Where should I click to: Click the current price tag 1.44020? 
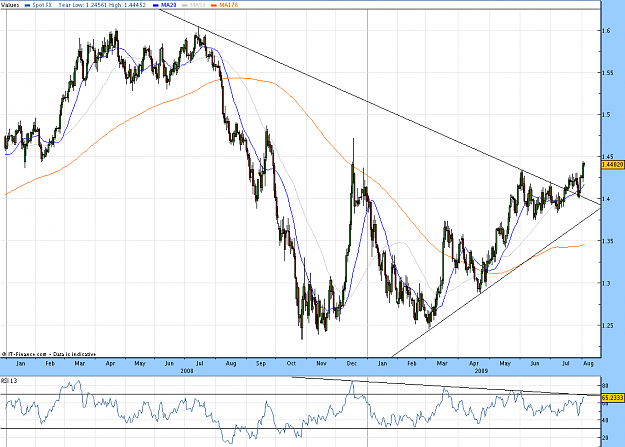pos(613,164)
